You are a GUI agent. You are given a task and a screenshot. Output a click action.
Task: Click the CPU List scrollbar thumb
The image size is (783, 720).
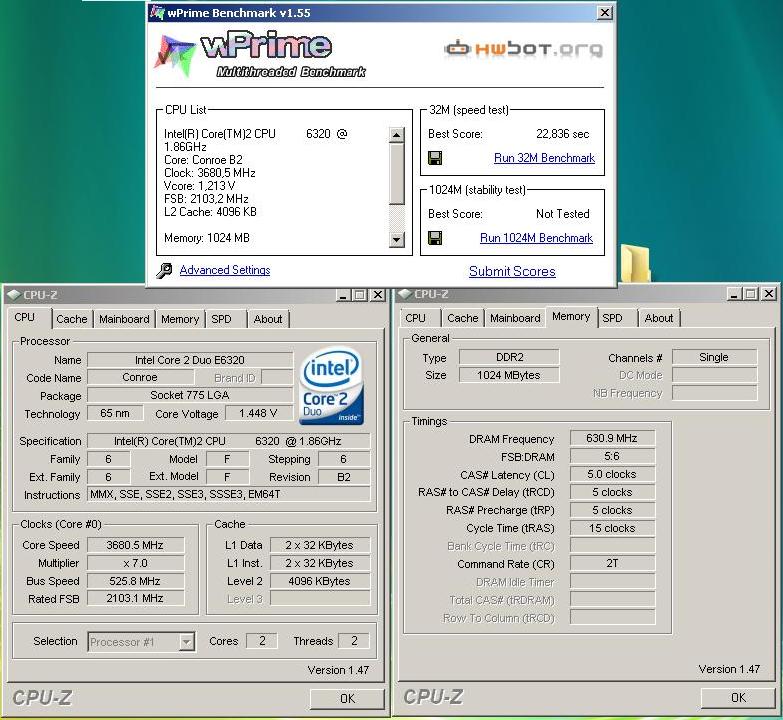click(396, 174)
